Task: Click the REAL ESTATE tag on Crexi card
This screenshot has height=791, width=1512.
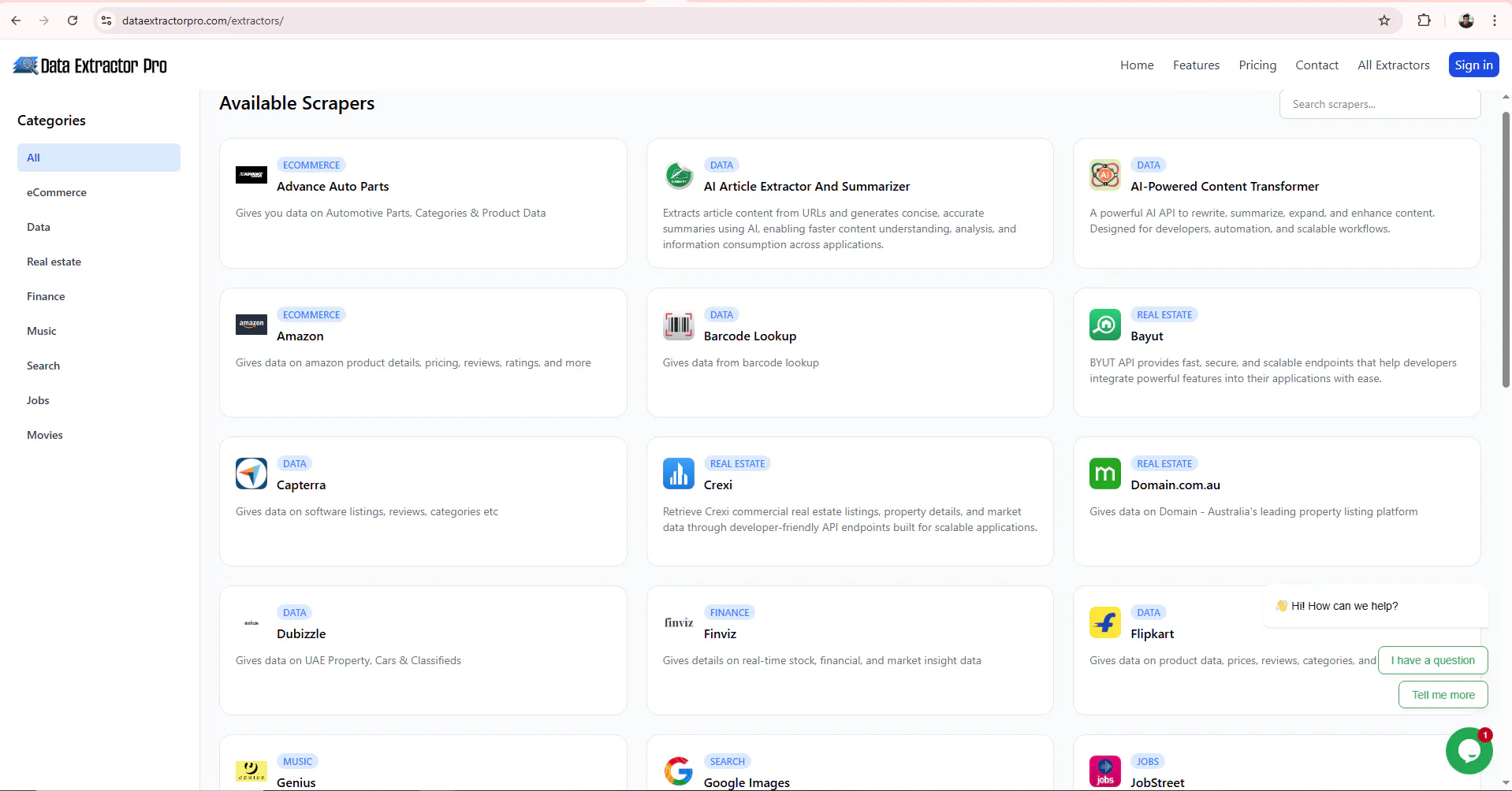Action: click(x=737, y=464)
